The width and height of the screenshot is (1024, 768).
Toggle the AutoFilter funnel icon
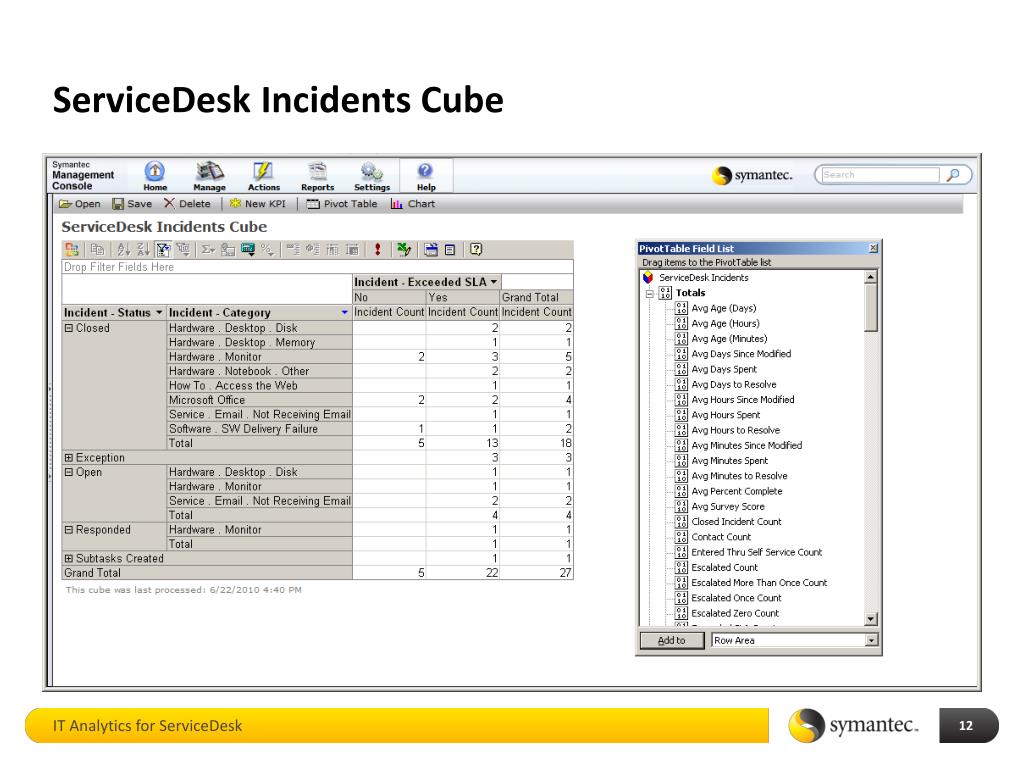(x=163, y=249)
